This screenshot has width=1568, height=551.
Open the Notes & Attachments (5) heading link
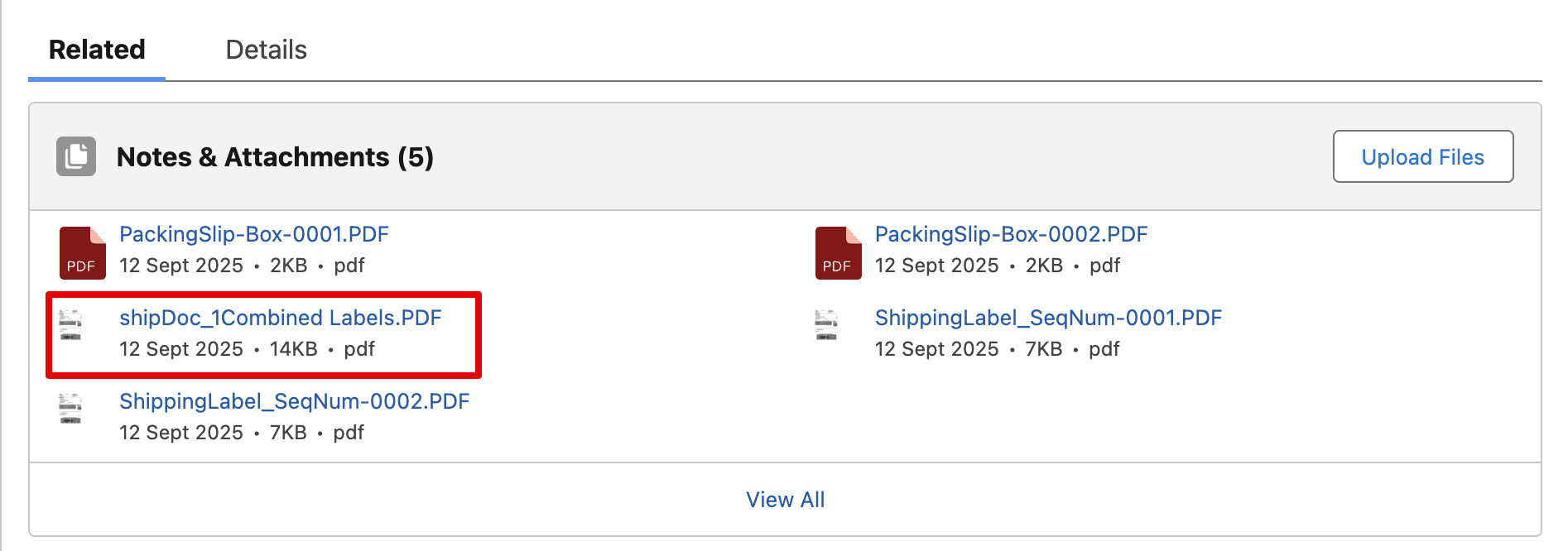[275, 157]
